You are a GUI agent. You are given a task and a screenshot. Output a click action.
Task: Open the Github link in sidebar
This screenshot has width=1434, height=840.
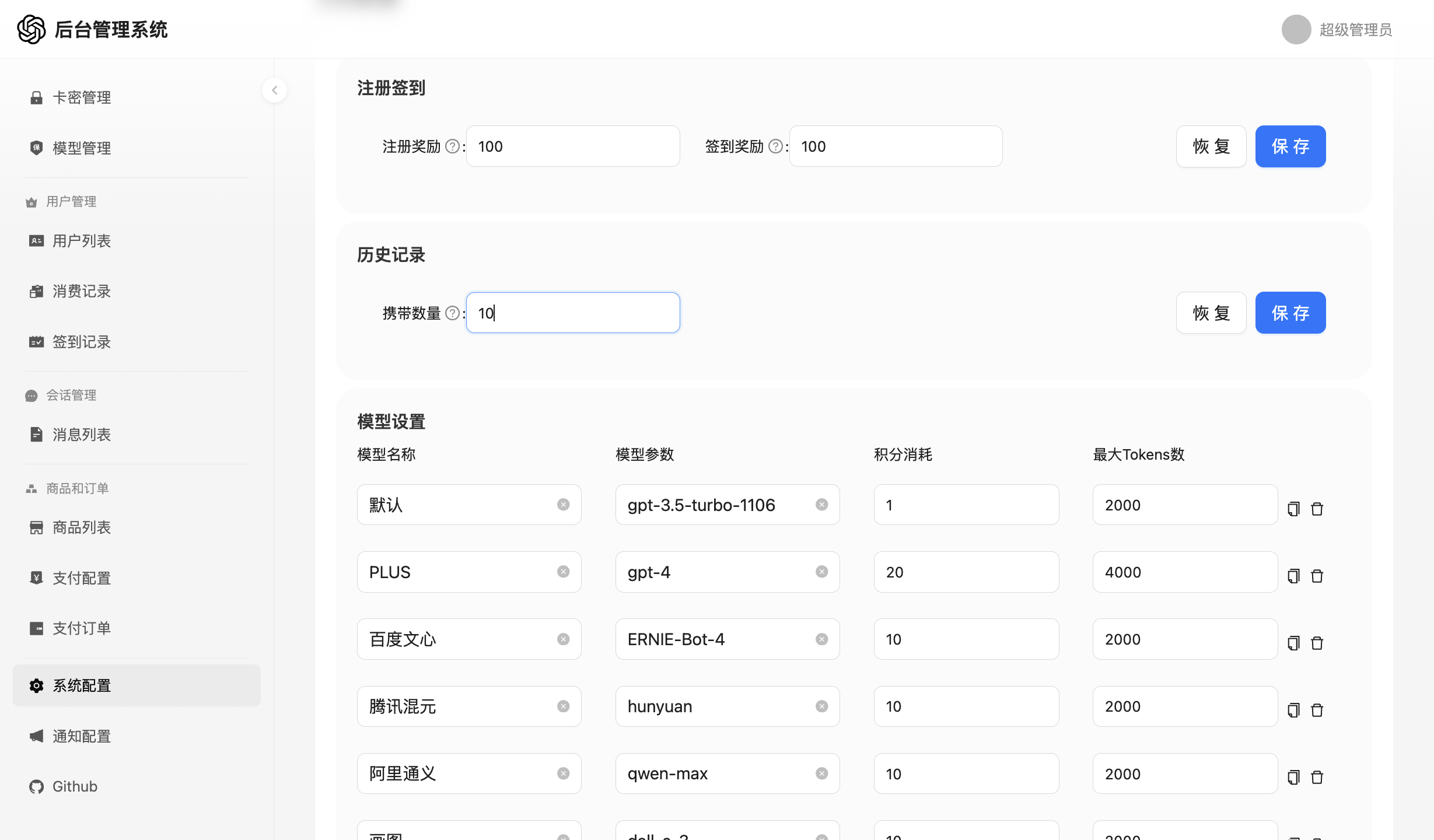coord(75,786)
